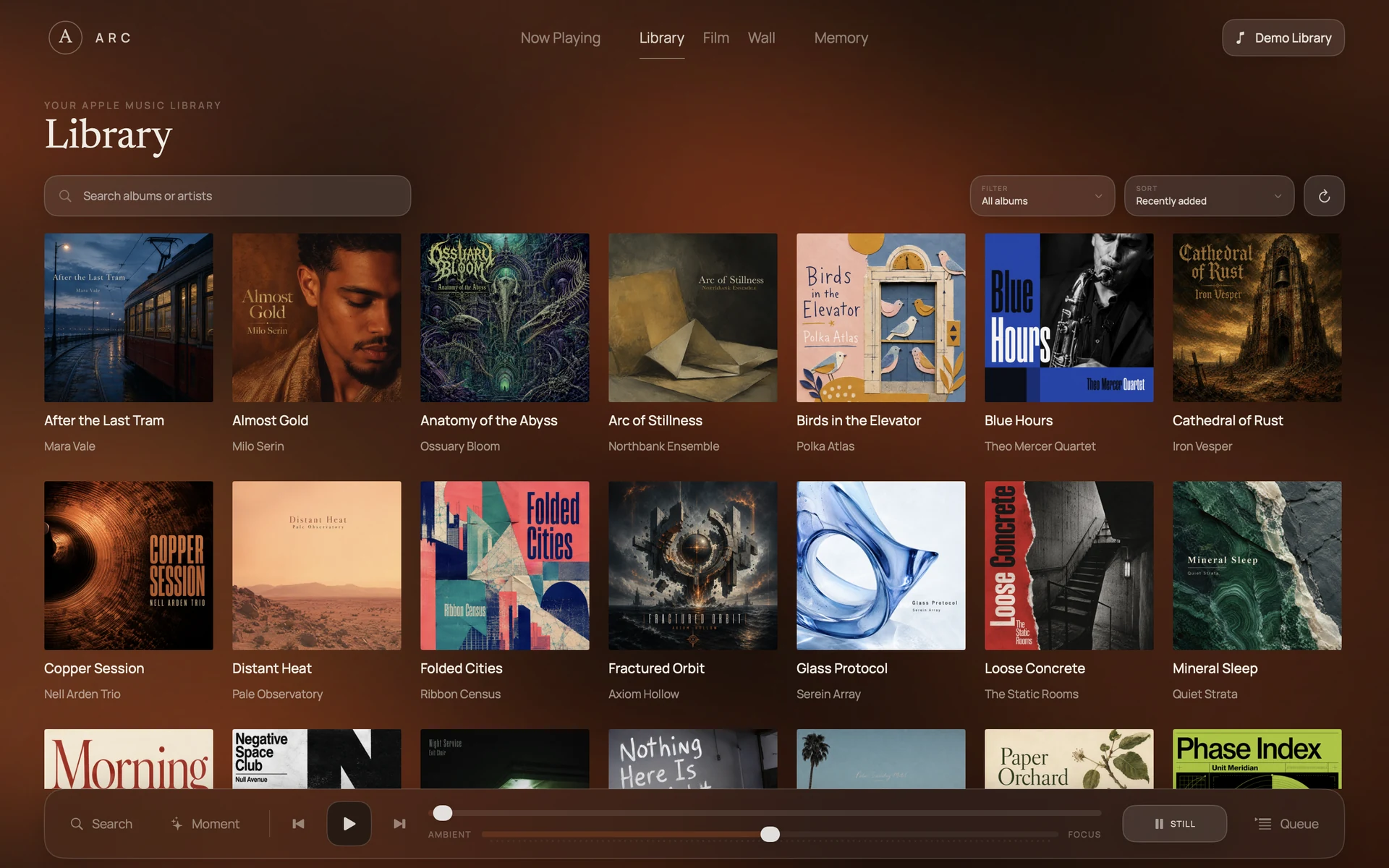Open the All albums filter dropdown
Viewport: 1389px width, 868px height.
(x=1042, y=196)
